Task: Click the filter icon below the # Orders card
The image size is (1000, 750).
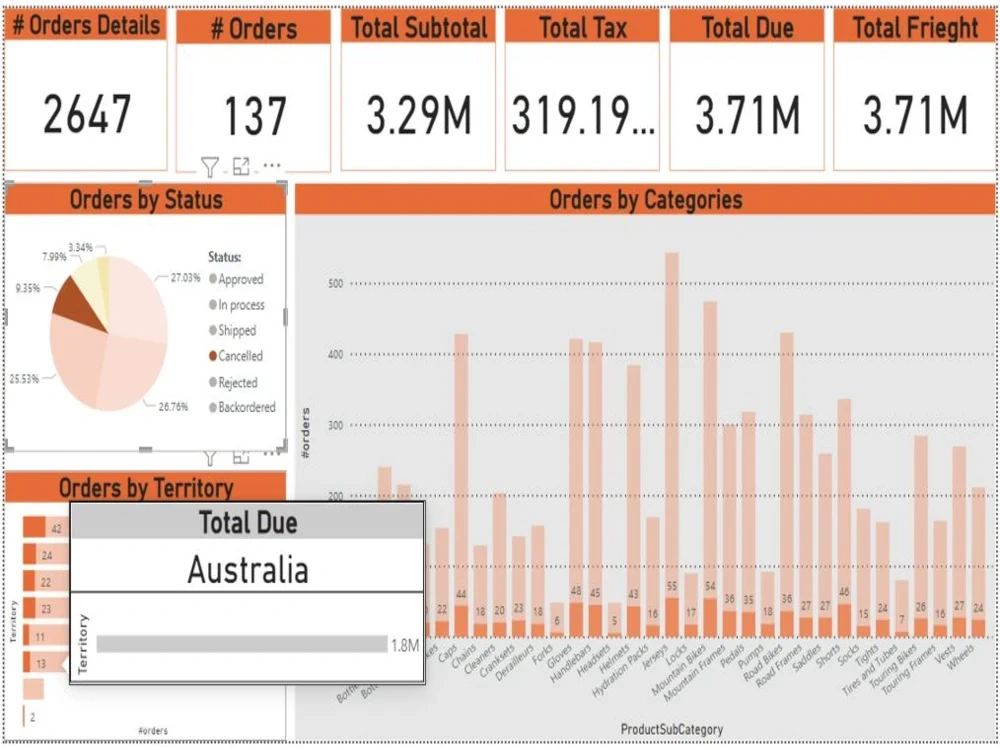Action: 210,164
